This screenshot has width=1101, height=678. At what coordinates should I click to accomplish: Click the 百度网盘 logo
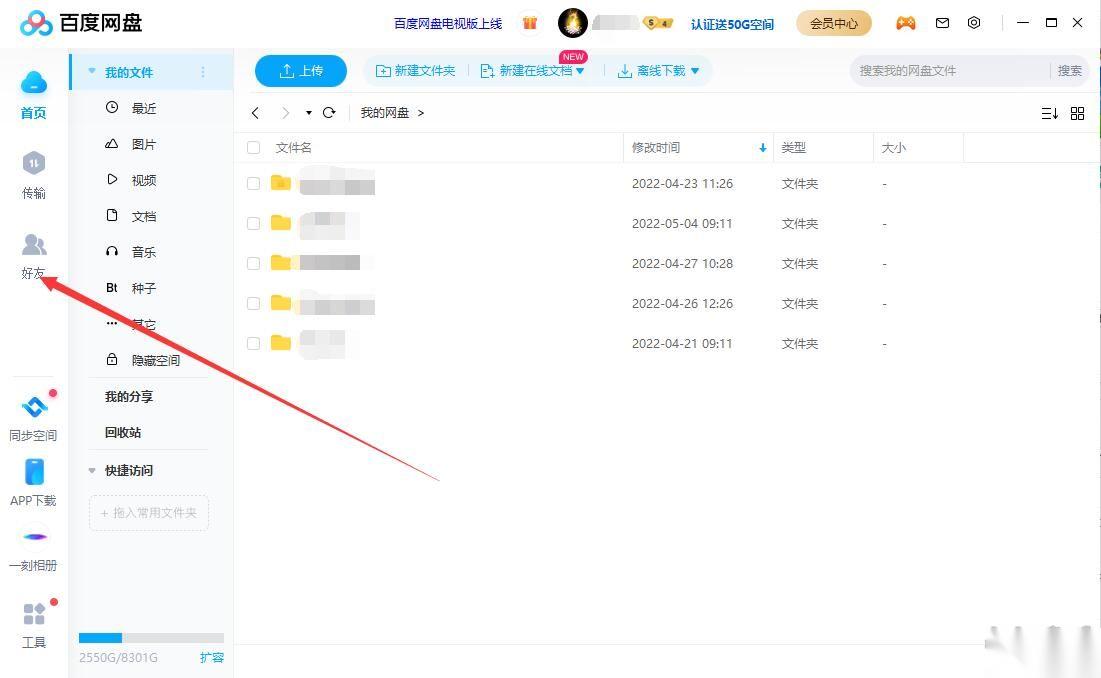81,23
